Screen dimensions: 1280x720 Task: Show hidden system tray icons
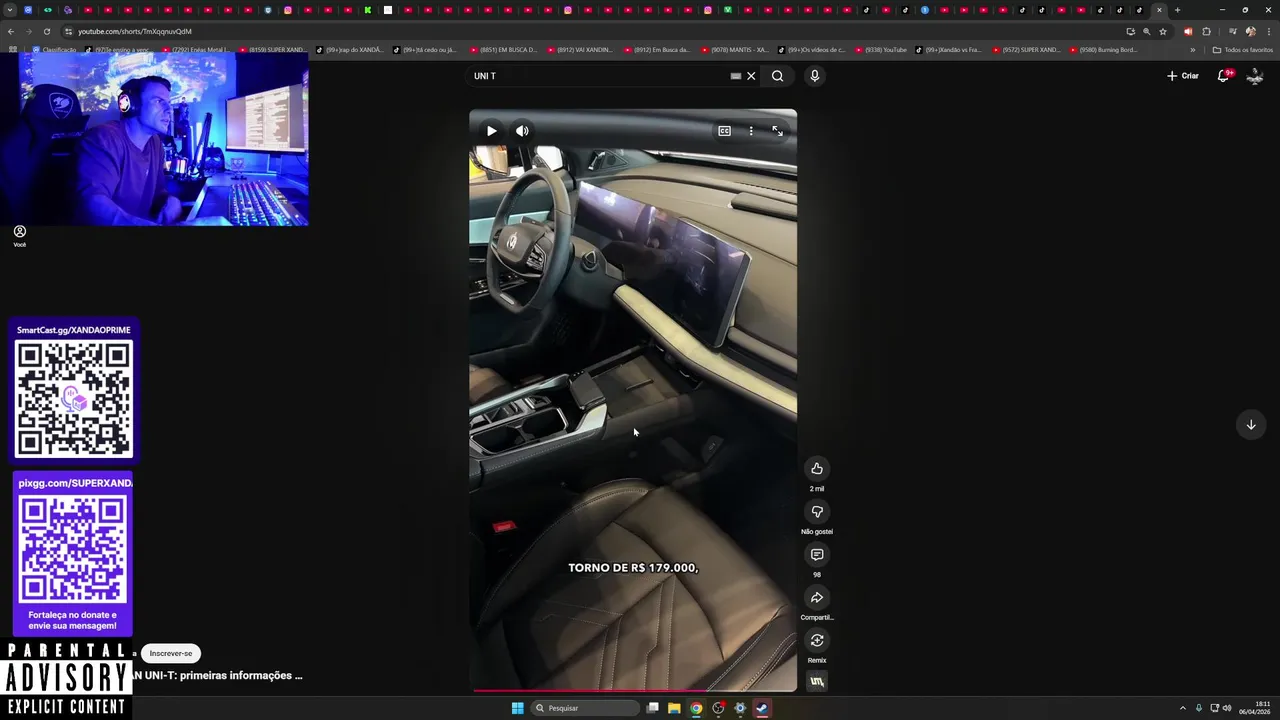[x=1182, y=708]
